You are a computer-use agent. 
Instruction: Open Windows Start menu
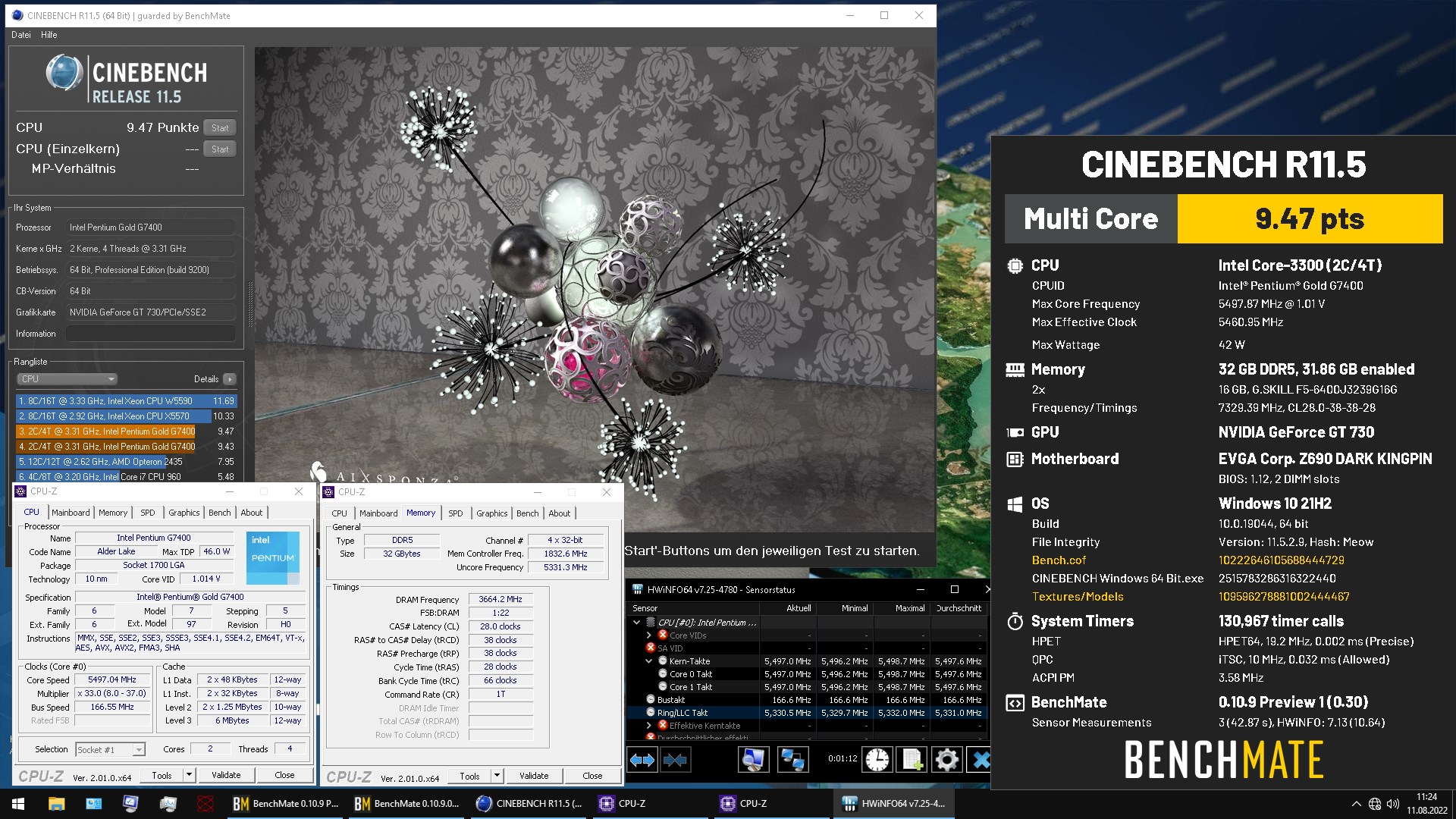(x=18, y=804)
